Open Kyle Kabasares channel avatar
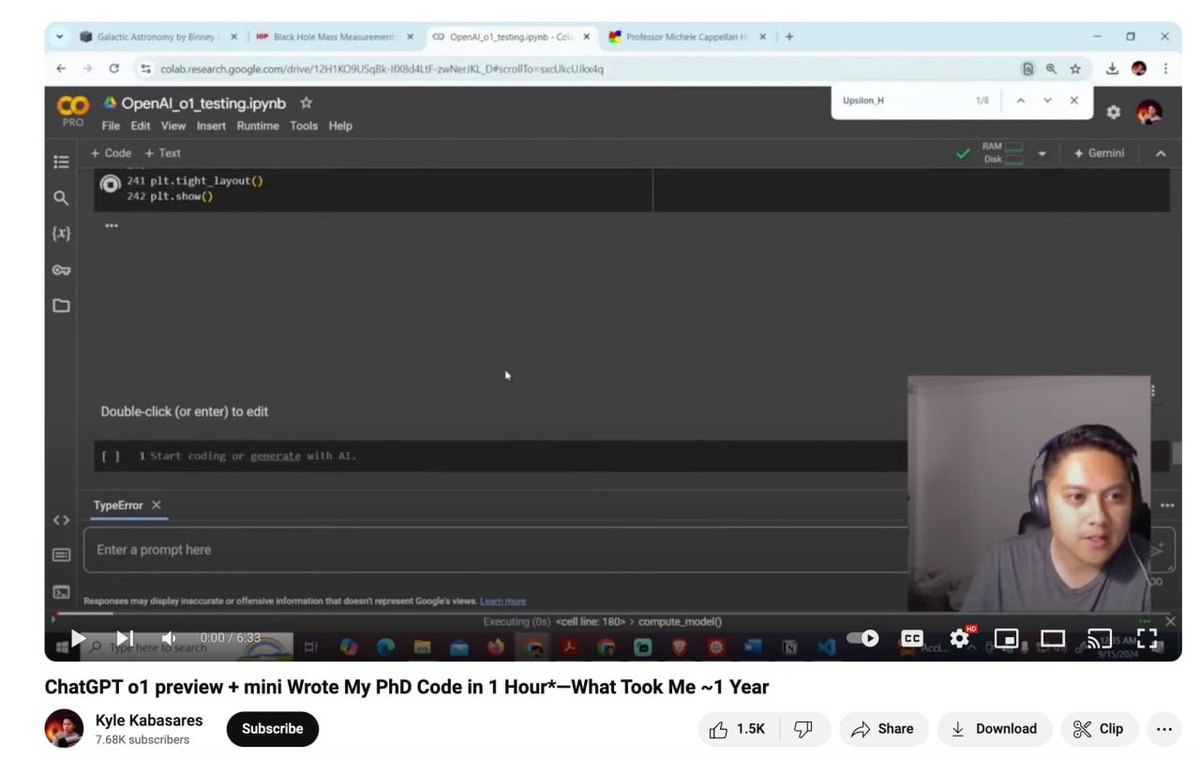1200x760 pixels. pos(64,729)
